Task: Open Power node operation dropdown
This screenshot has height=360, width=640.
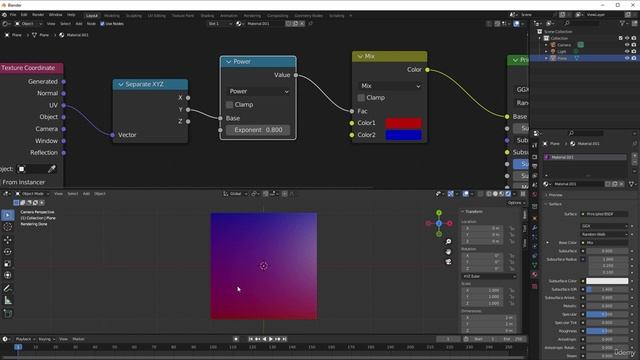Action: [258, 91]
